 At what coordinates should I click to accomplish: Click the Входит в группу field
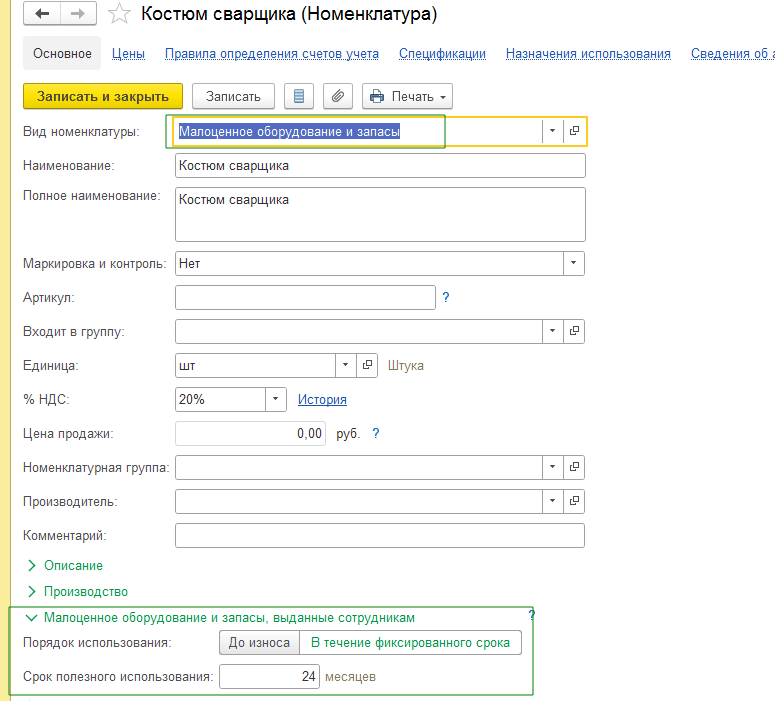[x=359, y=331]
